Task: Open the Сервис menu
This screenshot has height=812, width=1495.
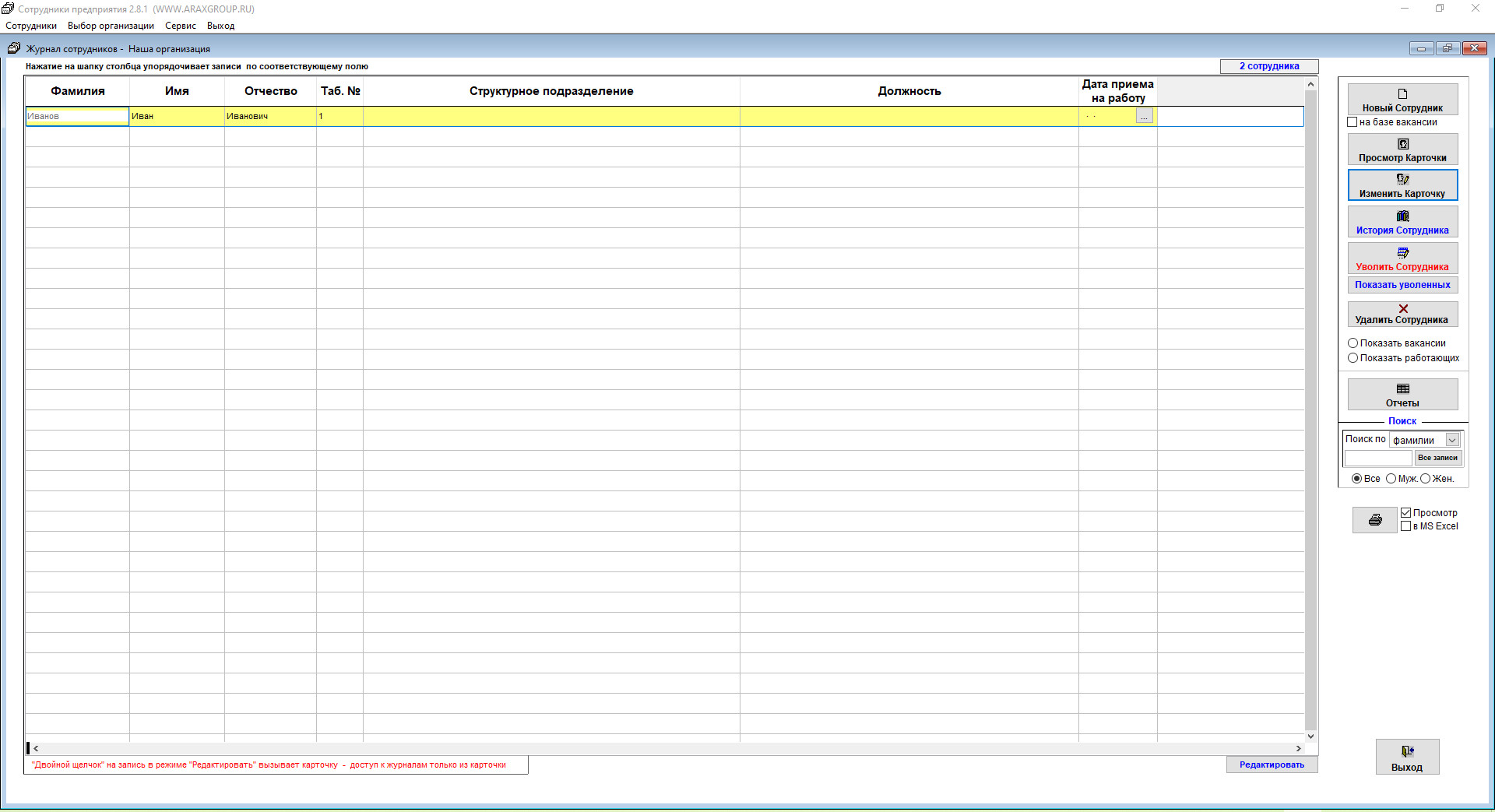Action: pyautogui.click(x=181, y=26)
